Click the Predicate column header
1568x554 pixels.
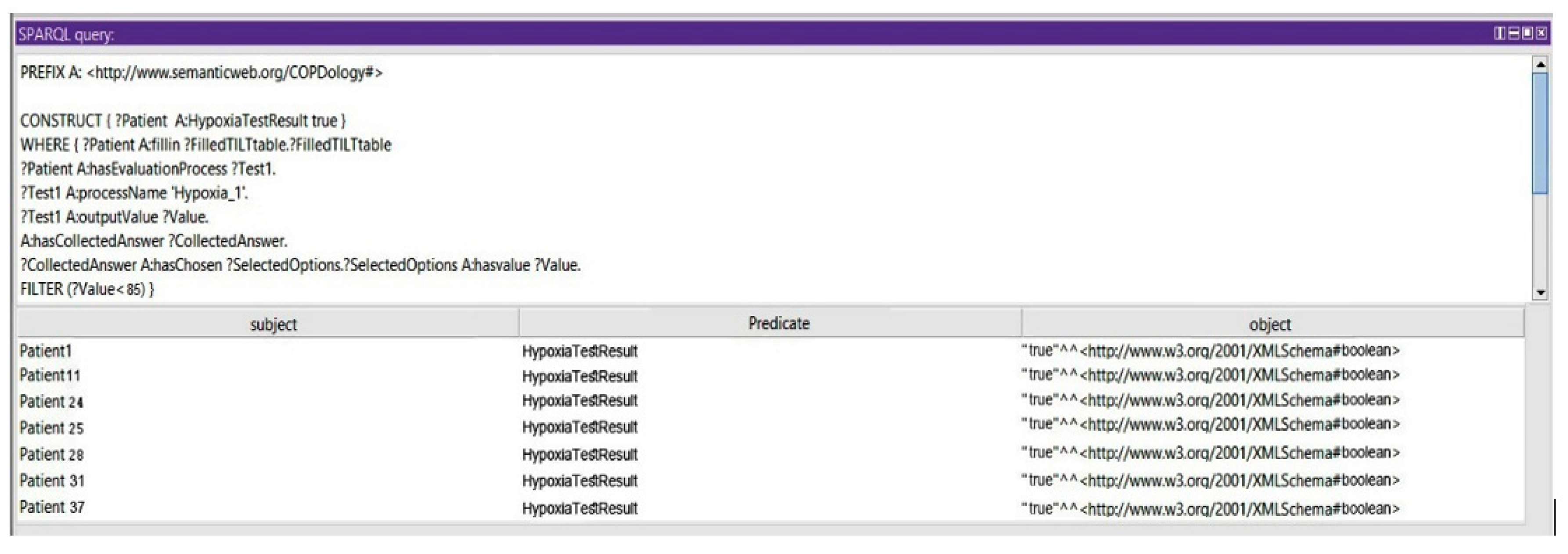click(778, 323)
